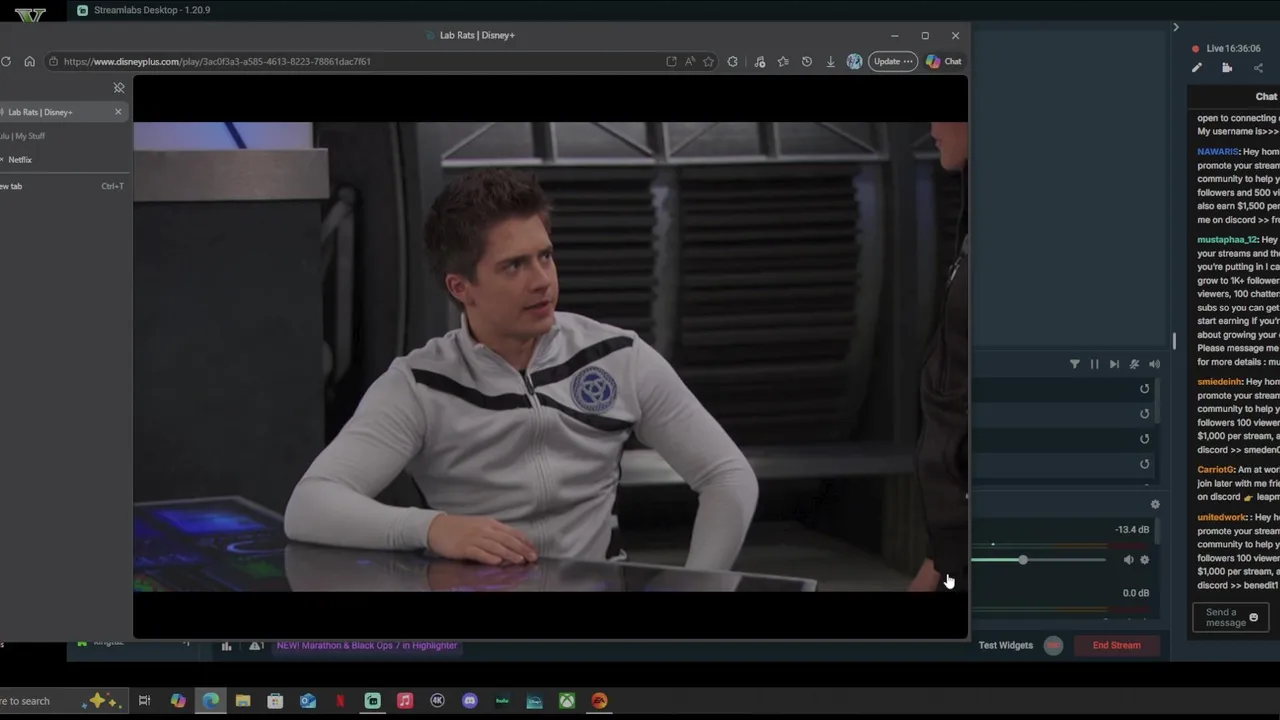The height and width of the screenshot is (720, 1280).
Task: Replay the third recent event
Action: click(x=1144, y=439)
